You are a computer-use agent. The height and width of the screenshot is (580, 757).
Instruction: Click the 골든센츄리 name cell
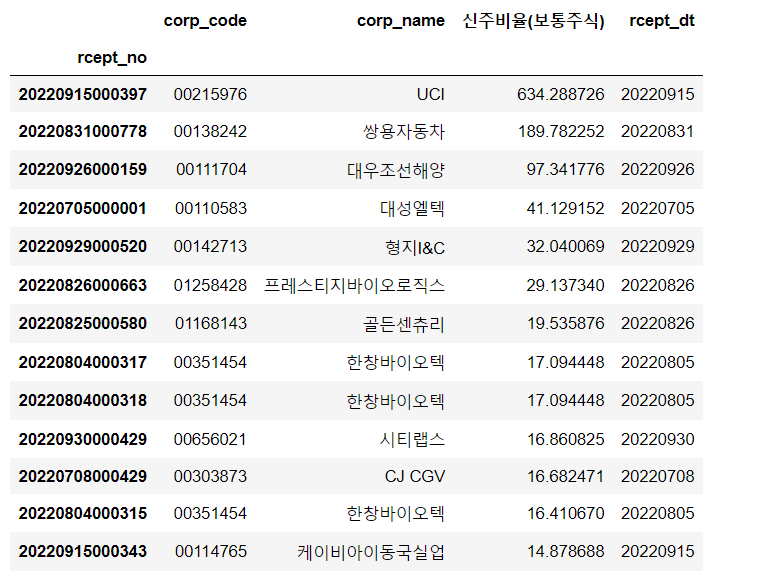coord(404,324)
